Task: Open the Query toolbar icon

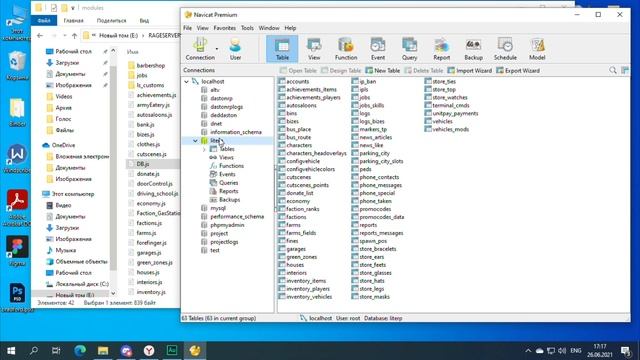Action: click(x=409, y=49)
